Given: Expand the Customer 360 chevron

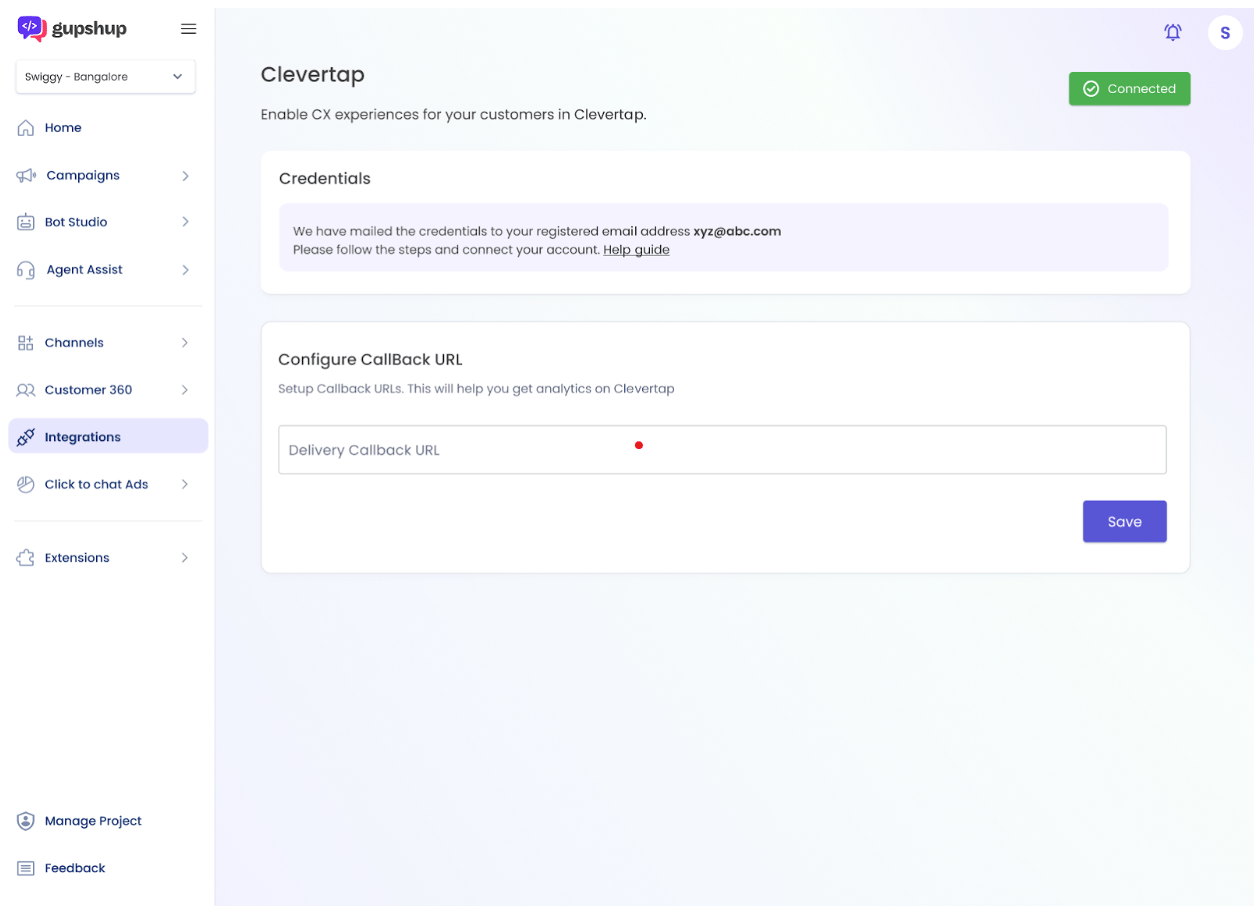Looking at the screenshot, I should pyautogui.click(x=185, y=390).
